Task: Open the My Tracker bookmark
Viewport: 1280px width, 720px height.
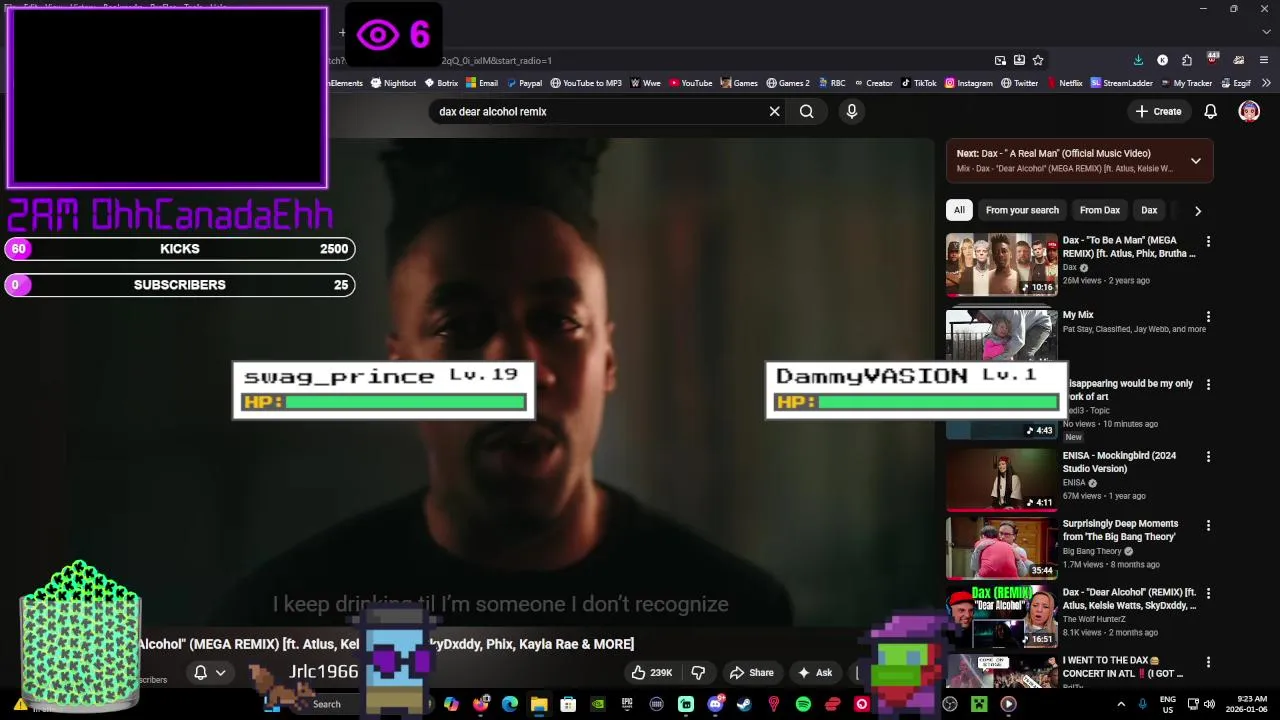Action: 1187,83
